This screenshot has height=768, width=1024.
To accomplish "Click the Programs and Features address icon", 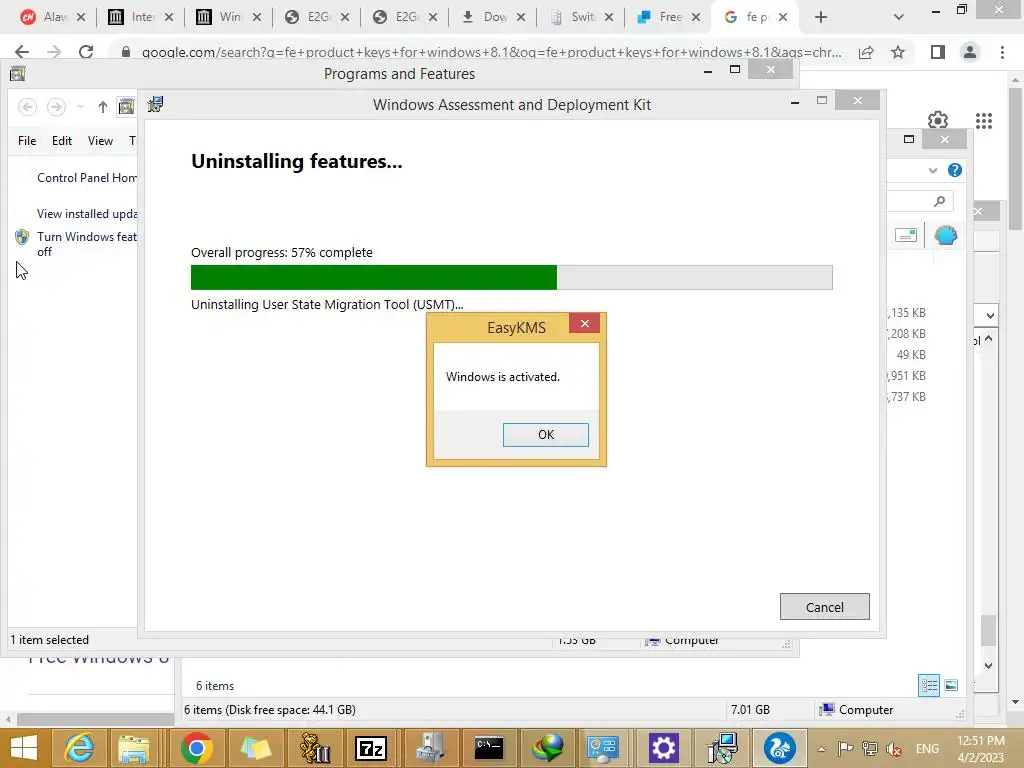I will coord(126,107).
